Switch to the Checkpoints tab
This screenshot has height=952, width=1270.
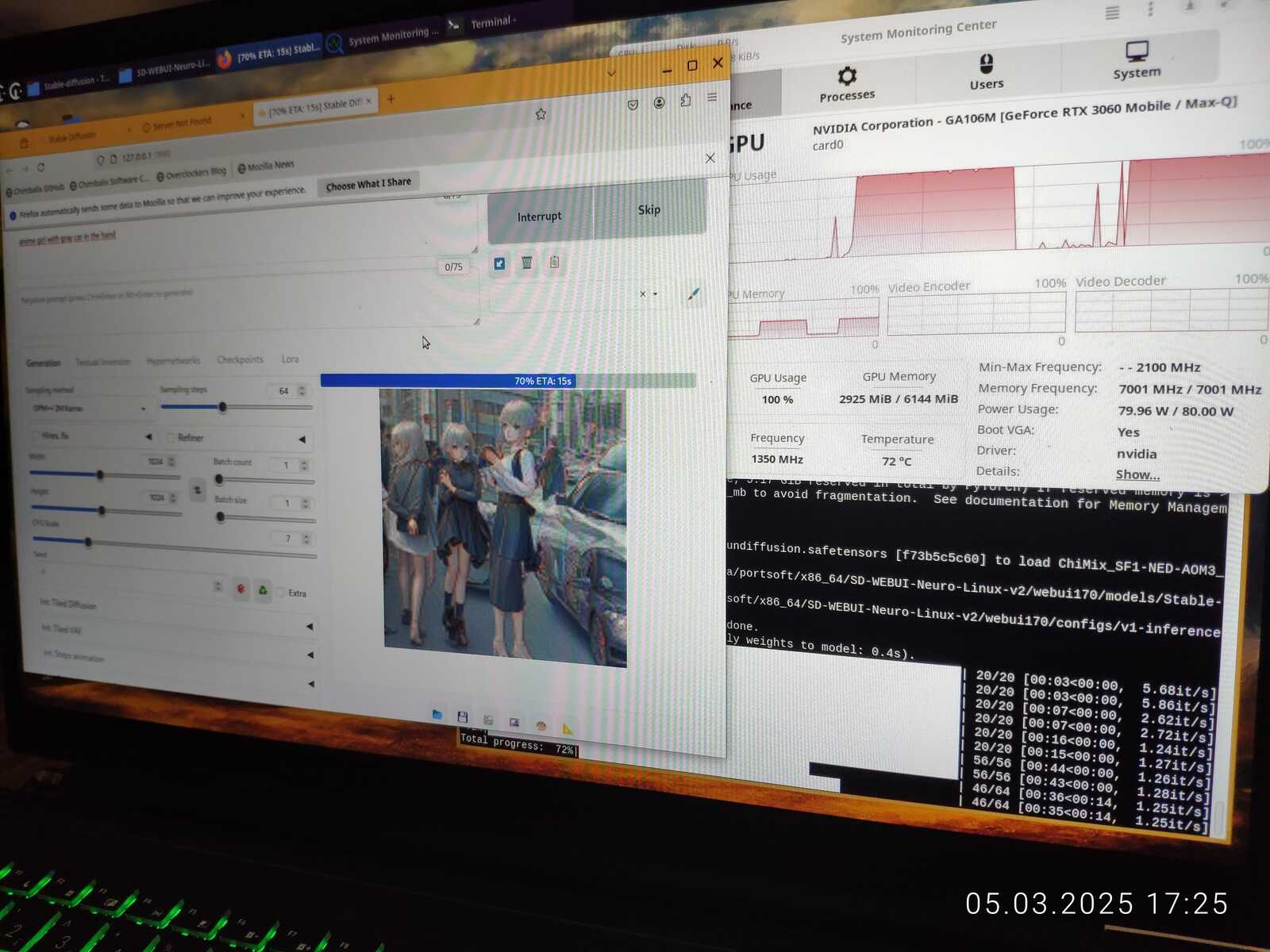(x=240, y=359)
